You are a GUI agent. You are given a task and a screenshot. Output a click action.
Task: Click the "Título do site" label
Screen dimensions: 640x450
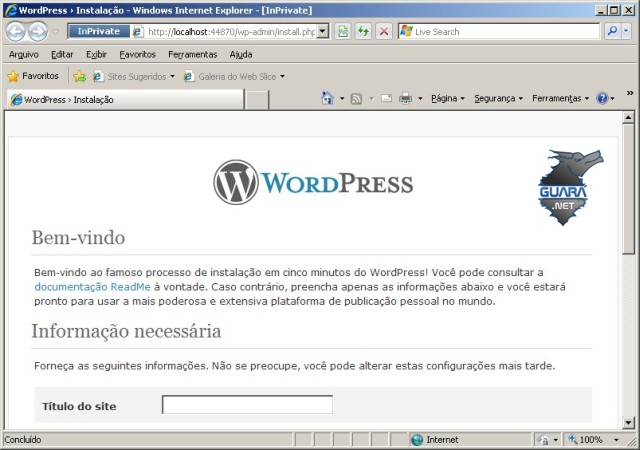point(79,406)
